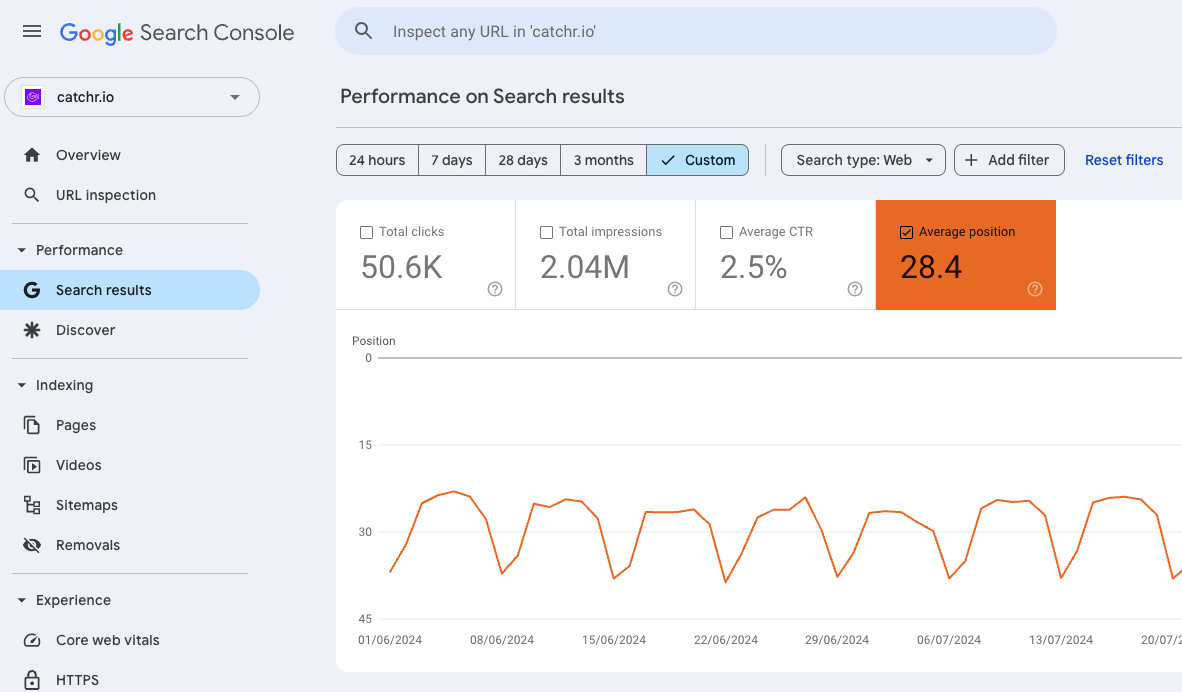1182x692 pixels.
Task: Click the 01/06/2024 axis date label
Action: click(390, 640)
